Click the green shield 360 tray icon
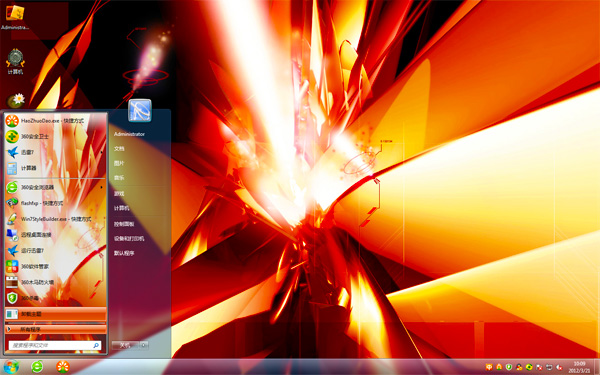 [x=509, y=367]
